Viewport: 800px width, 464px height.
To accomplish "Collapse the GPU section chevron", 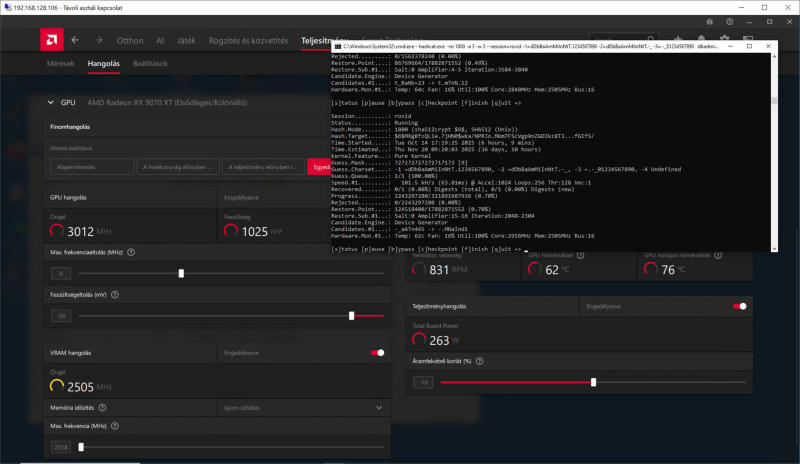I will click(x=51, y=103).
